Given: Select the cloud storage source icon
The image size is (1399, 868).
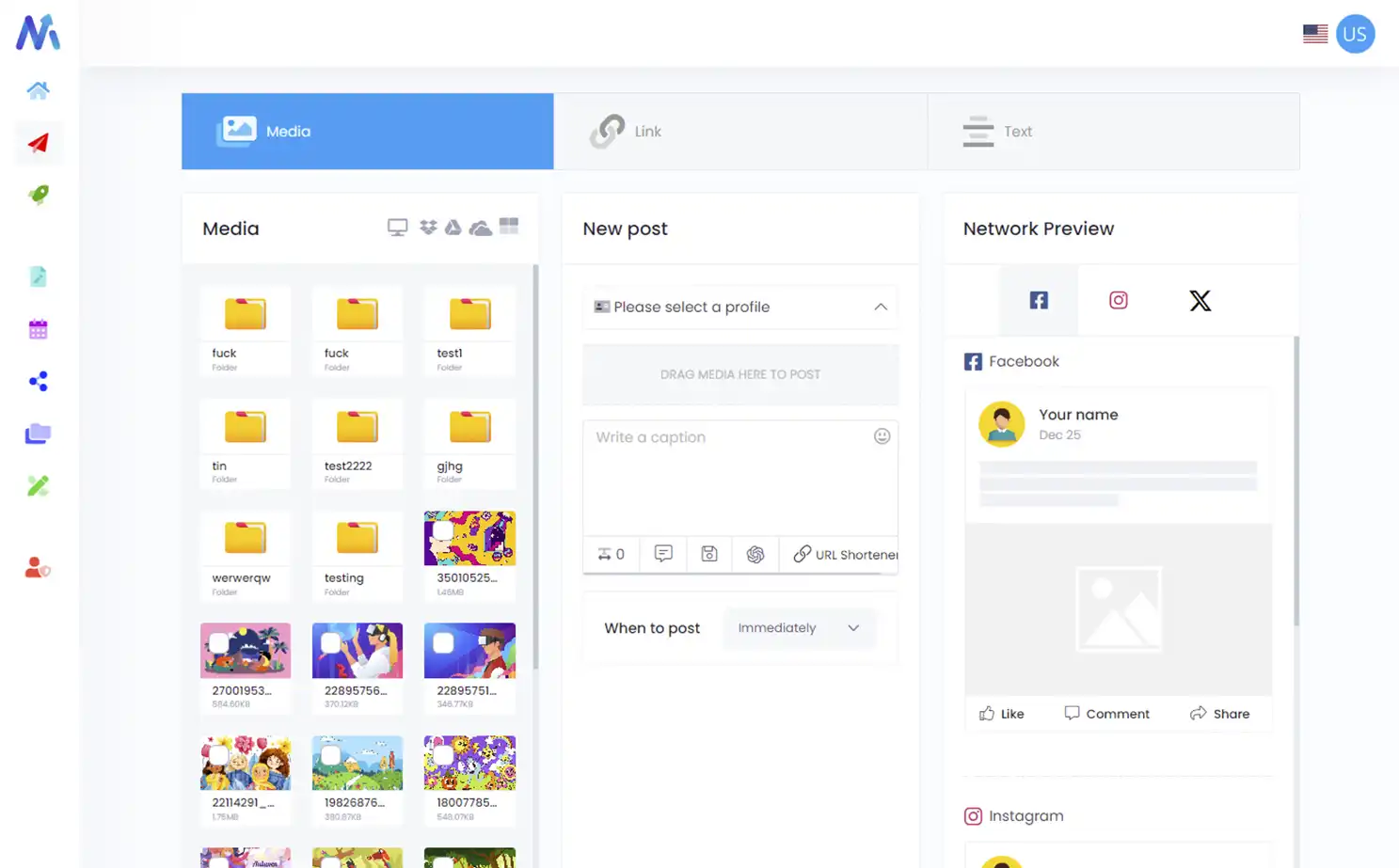Looking at the screenshot, I should click(481, 227).
